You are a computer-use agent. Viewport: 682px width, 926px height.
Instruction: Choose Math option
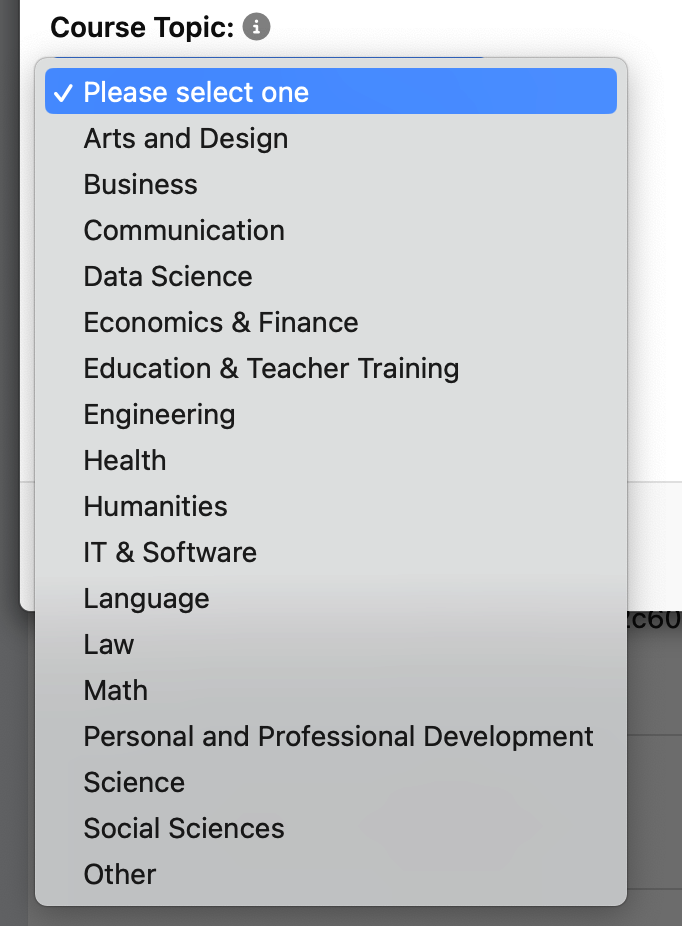[x=331, y=690]
